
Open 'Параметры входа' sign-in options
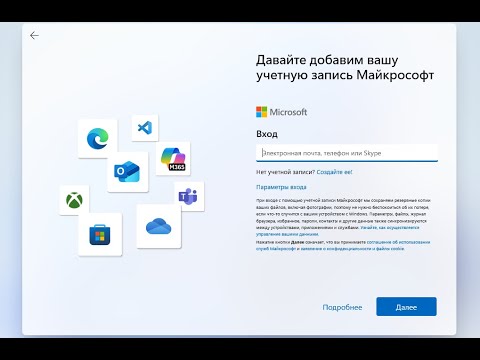click(281, 187)
